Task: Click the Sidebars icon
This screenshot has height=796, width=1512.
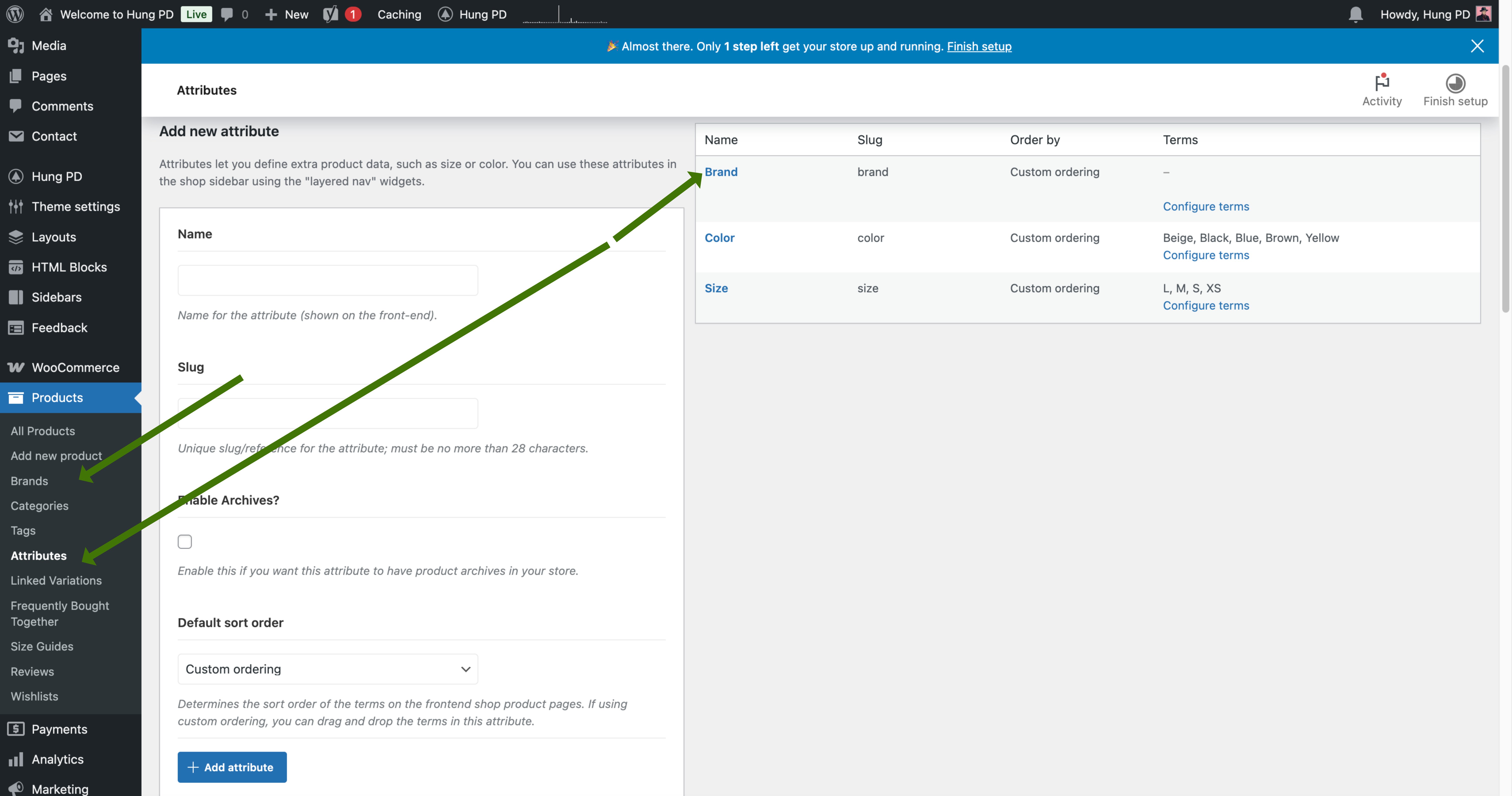Action: [x=16, y=297]
